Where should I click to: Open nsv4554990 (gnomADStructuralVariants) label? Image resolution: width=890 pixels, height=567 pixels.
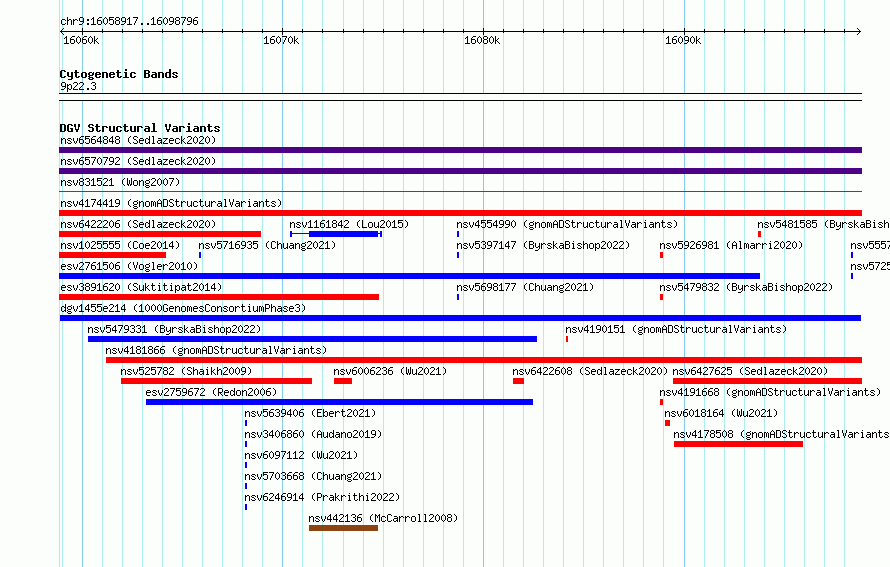[x=567, y=224]
